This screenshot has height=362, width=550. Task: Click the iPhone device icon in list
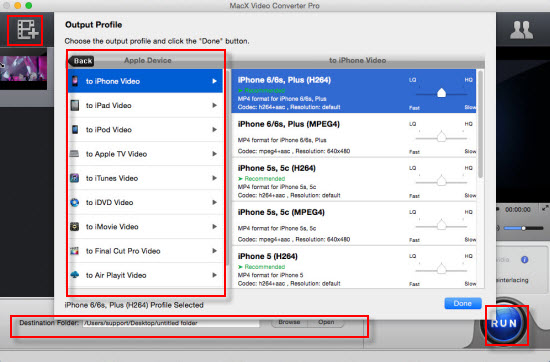pyautogui.click(x=75, y=81)
